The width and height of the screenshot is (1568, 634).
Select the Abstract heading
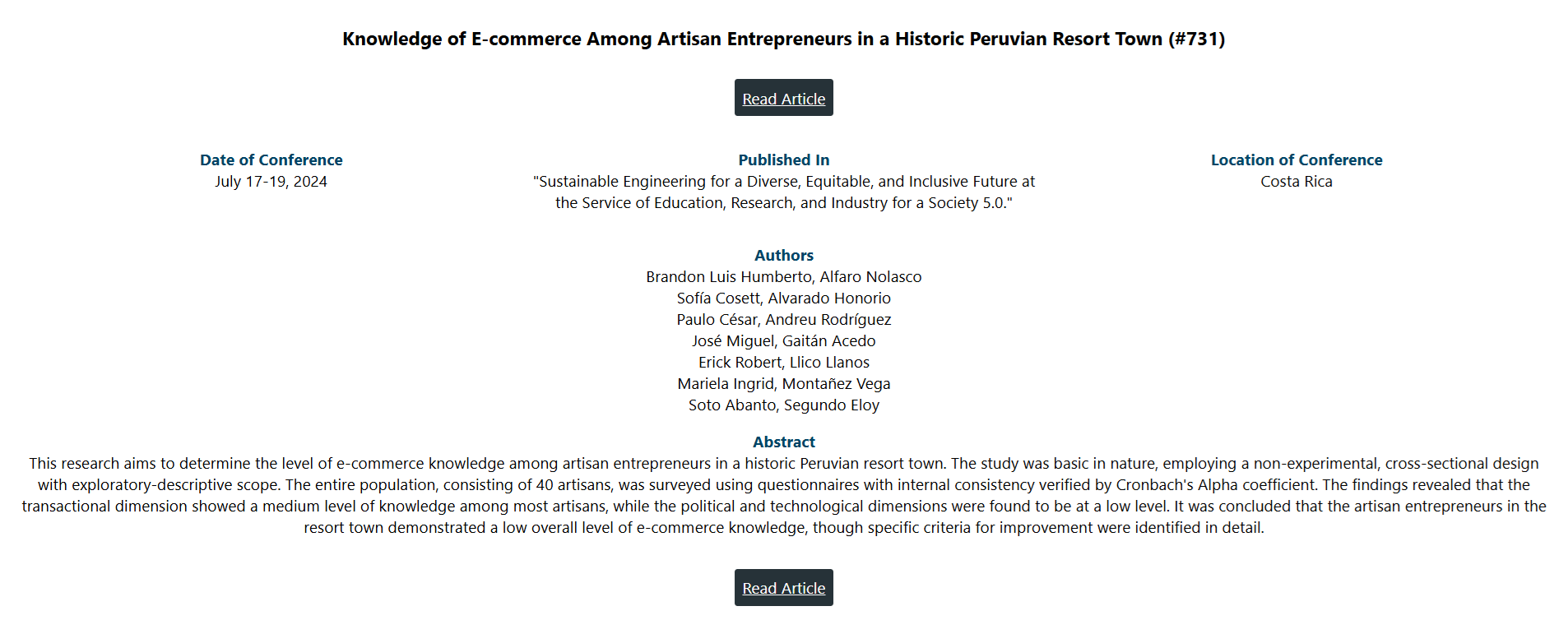(783, 442)
